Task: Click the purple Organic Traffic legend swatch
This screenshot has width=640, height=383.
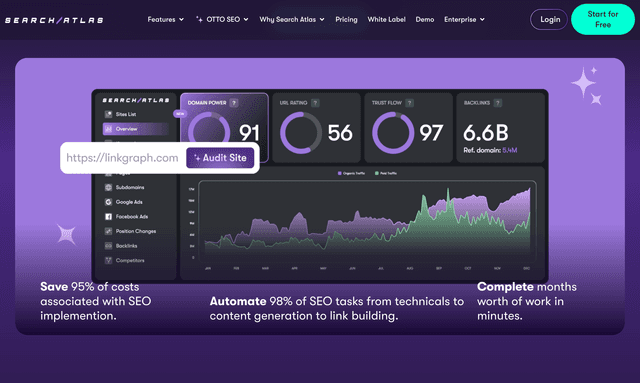Action: 340,173
